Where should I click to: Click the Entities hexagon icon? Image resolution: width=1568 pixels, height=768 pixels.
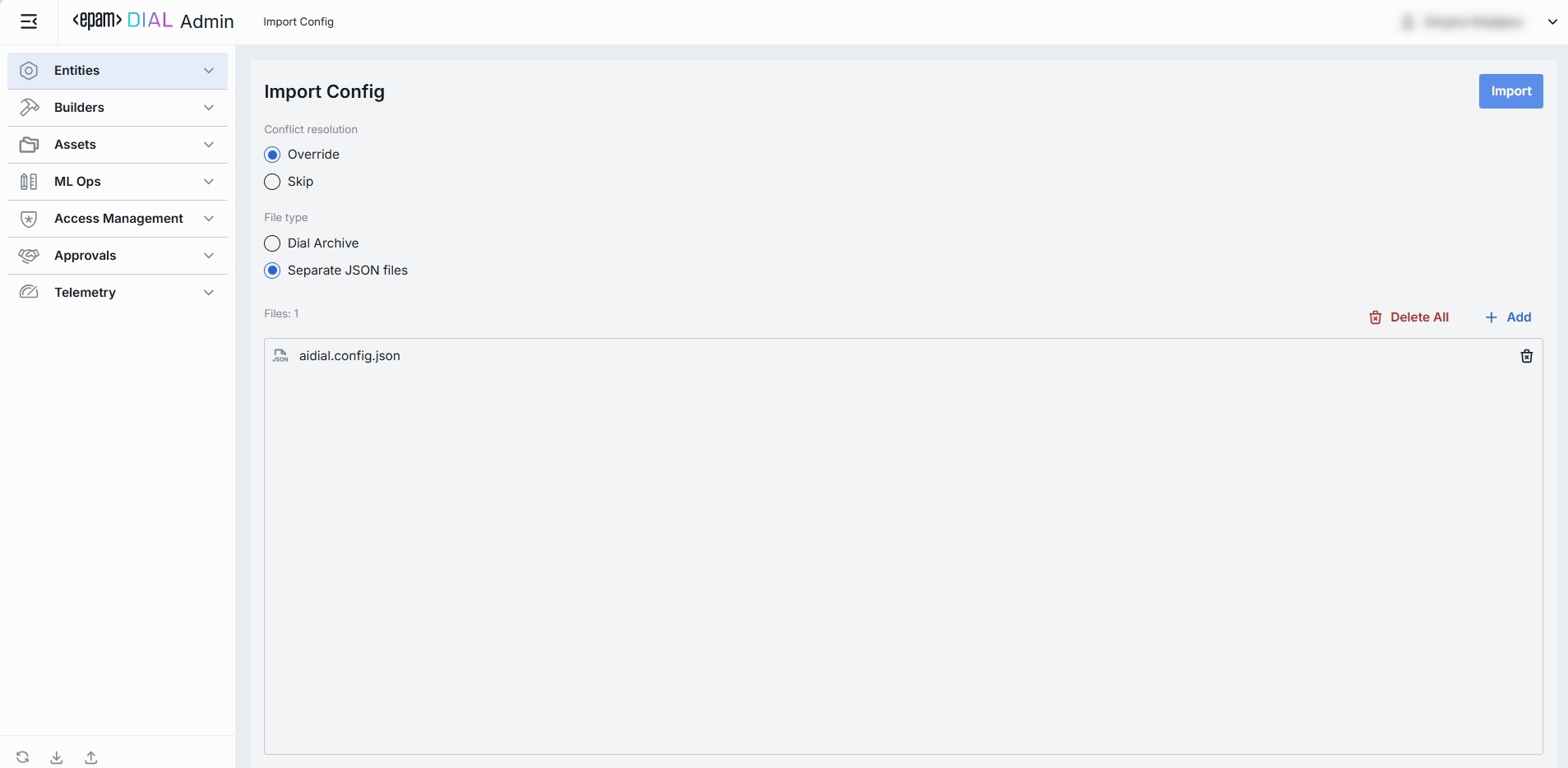tap(29, 71)
